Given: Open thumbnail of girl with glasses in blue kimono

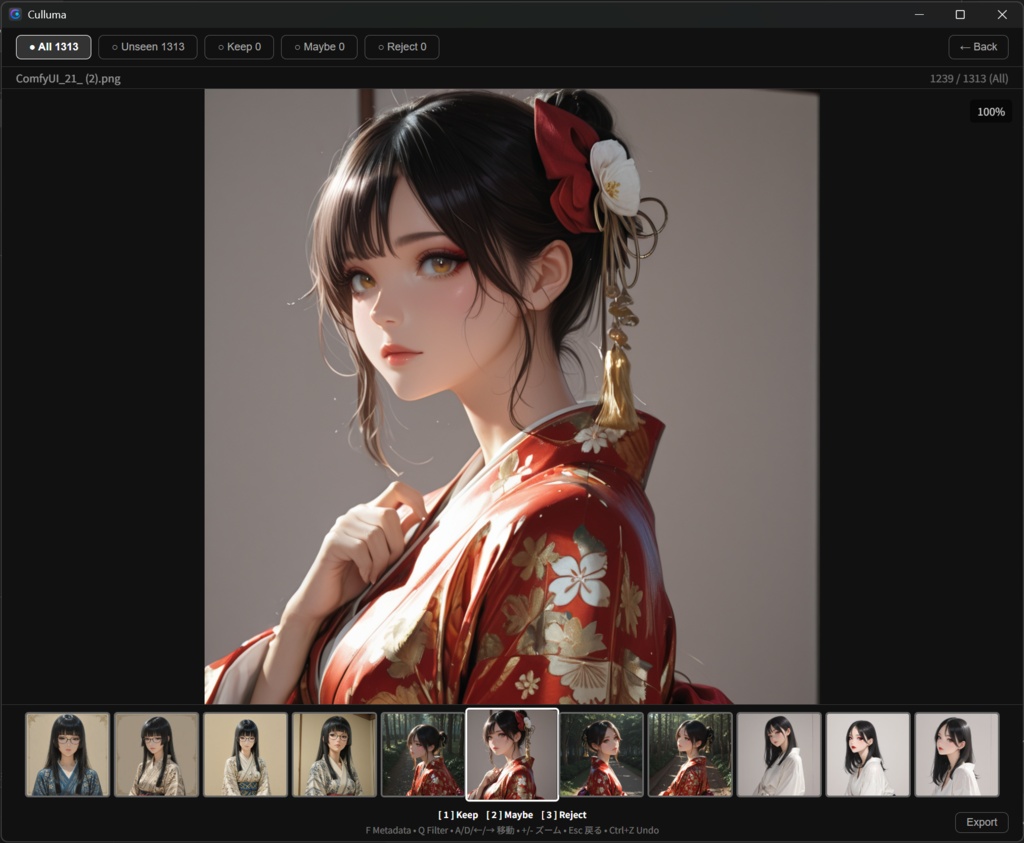Looking at the screenshot, I should (x=67, y=755).
